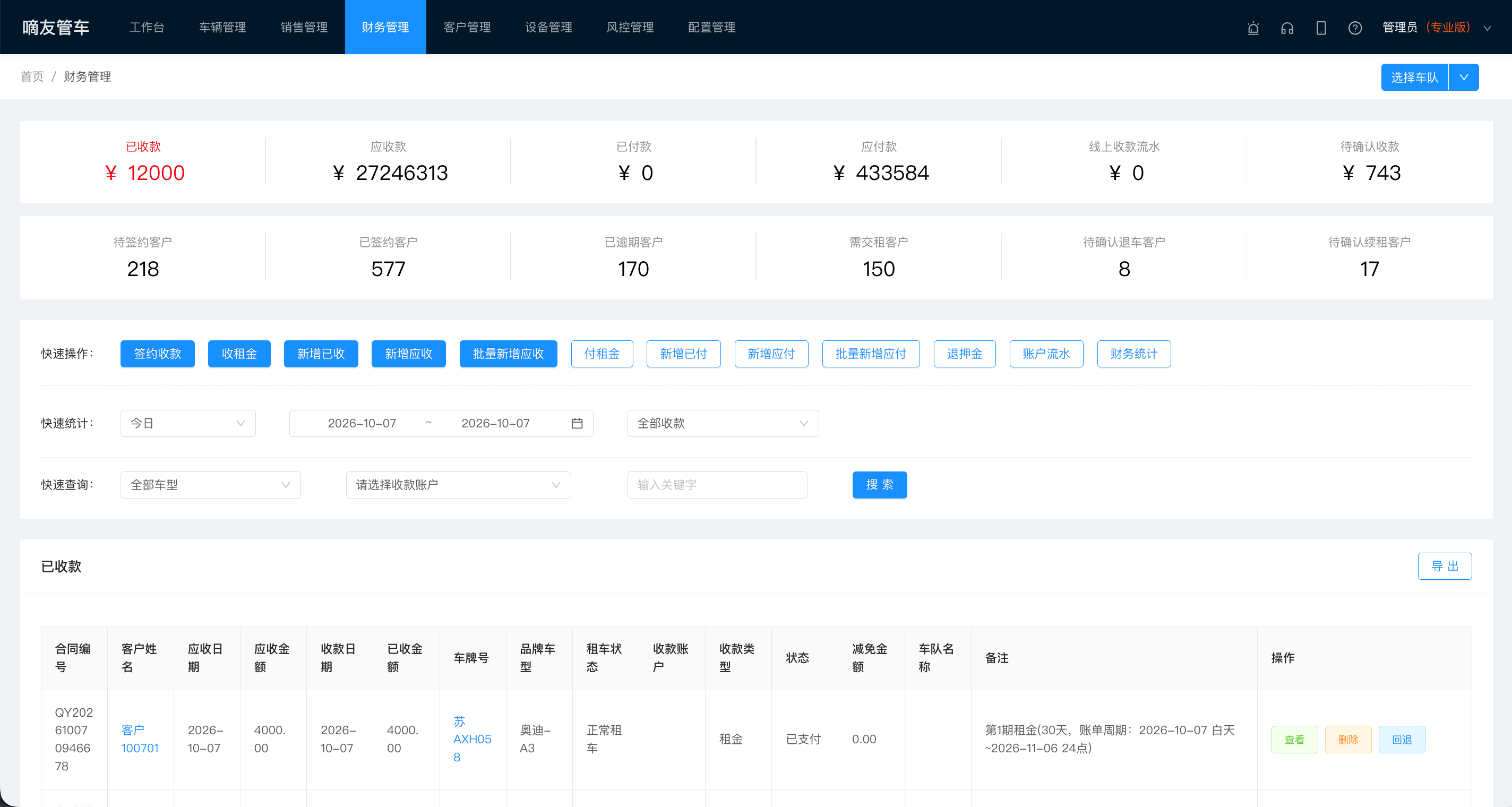Focus the 输入关键字 search field
This screenshot has width=1512, height=807.
tap(717, 485)
